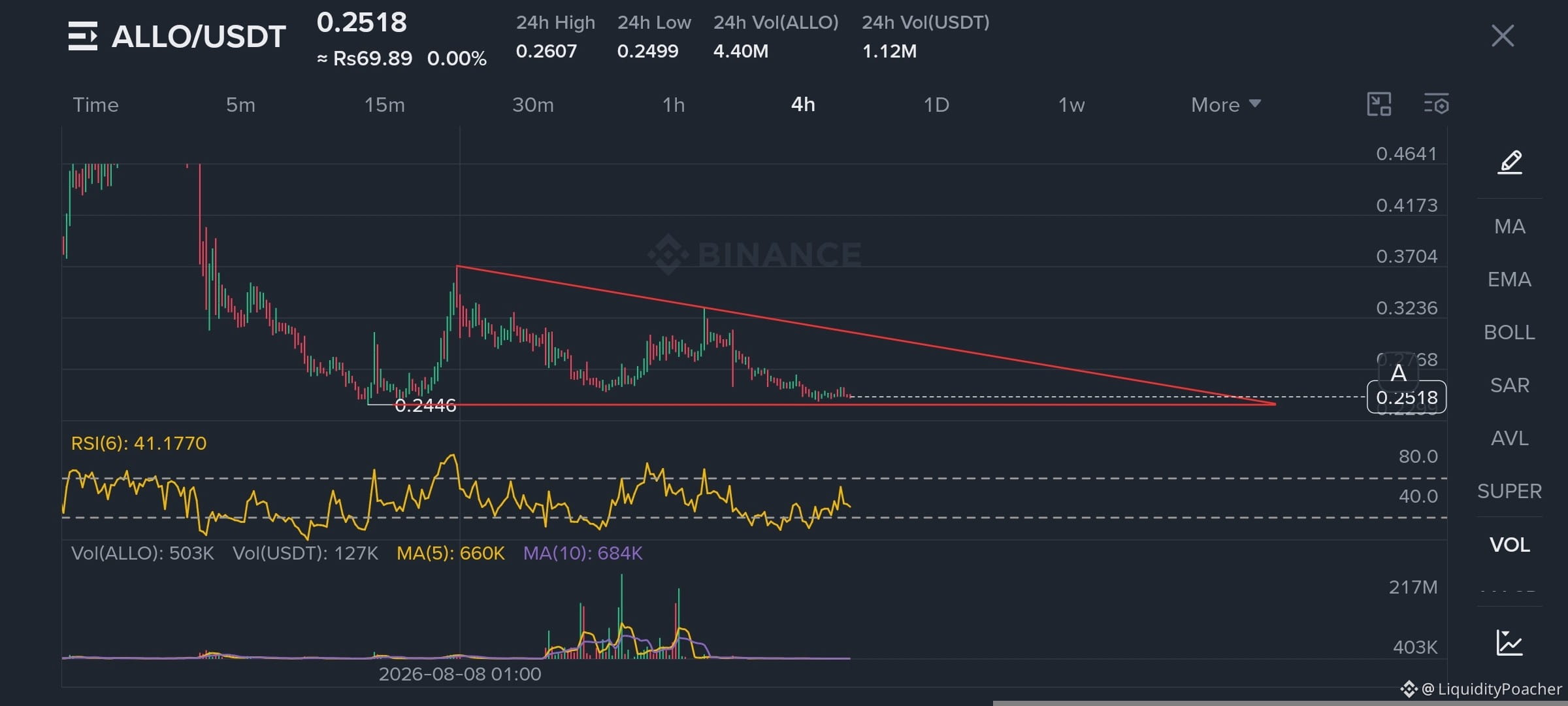1568x706 pixels.
Task: Open the trading pair list menu icon
Action: click(x=83, y=36)
